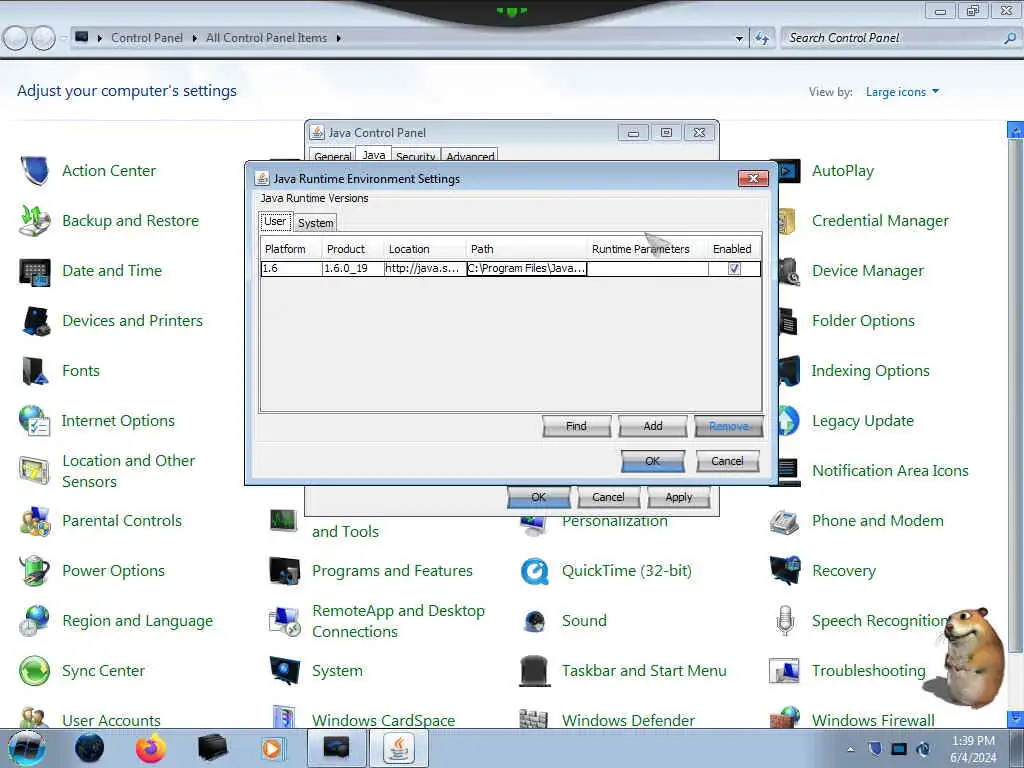Image resolution: width=1024 pixels, height=768 pixels.
Task: Open the RemoteApp and Desktop Connections icon
Action: click(x=284, y=621)
